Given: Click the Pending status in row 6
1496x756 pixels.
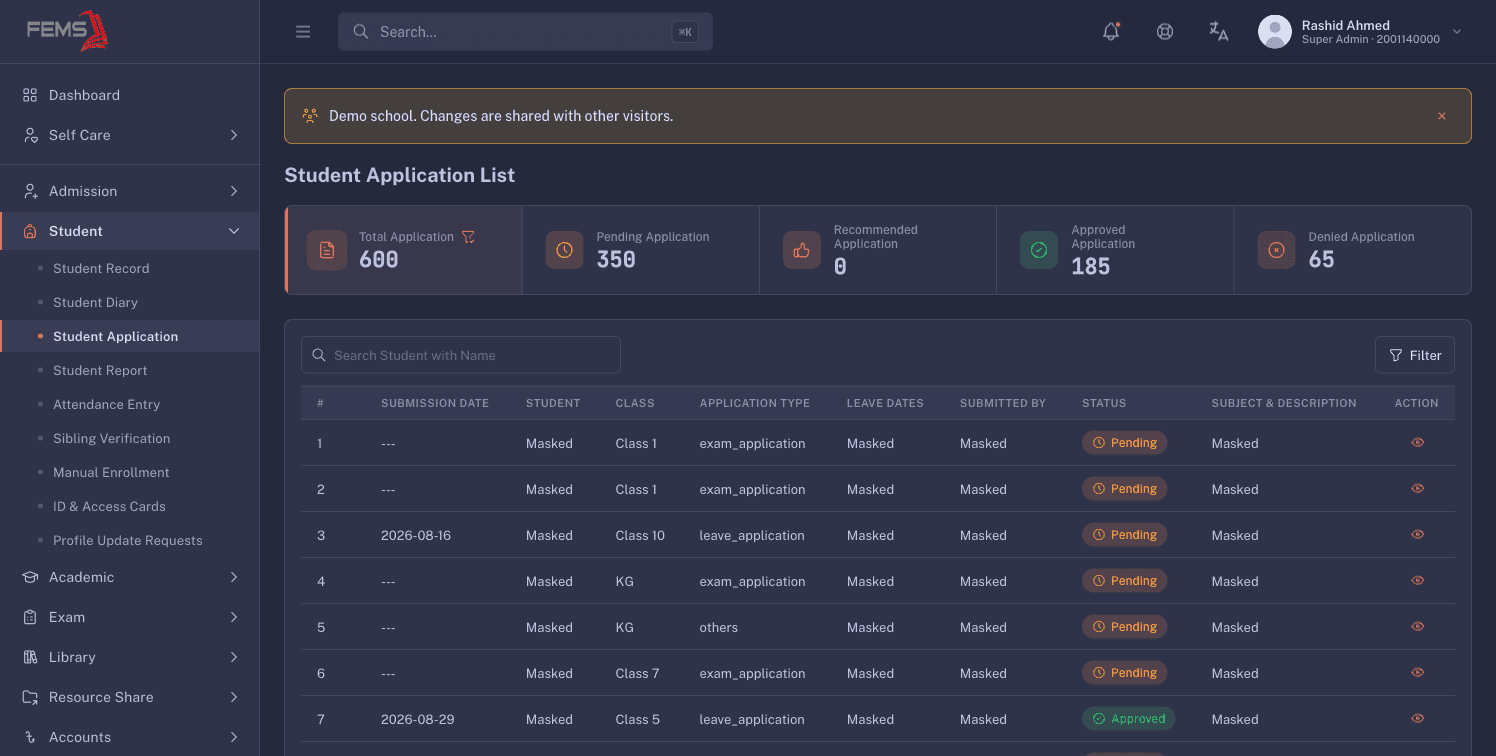Looking at the screenshot, I should [1125, 673].
